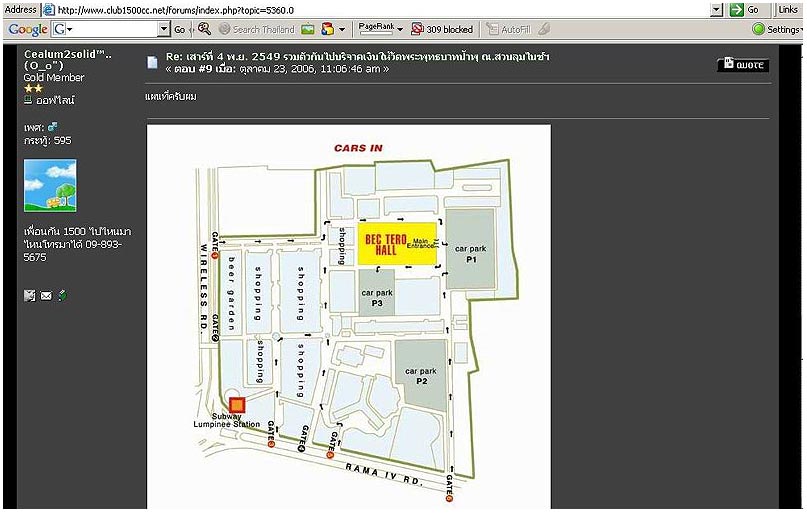
Task: Click the Gold Member text
Action: click(54, 77)
